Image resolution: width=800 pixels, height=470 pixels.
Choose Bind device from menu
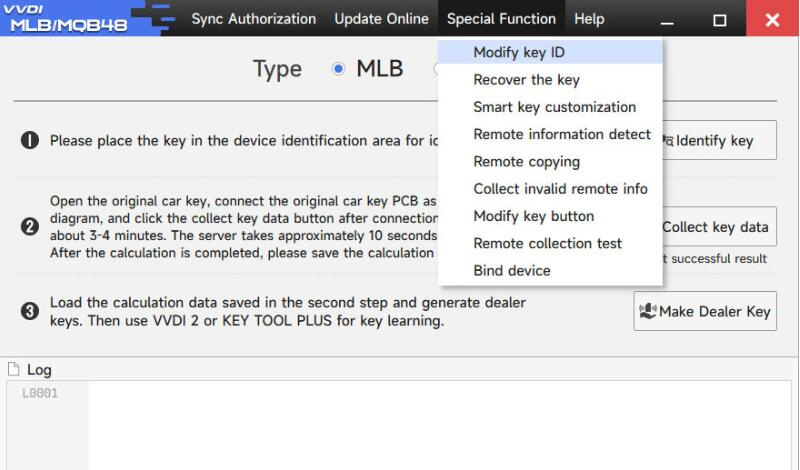(x=511, y=271)
